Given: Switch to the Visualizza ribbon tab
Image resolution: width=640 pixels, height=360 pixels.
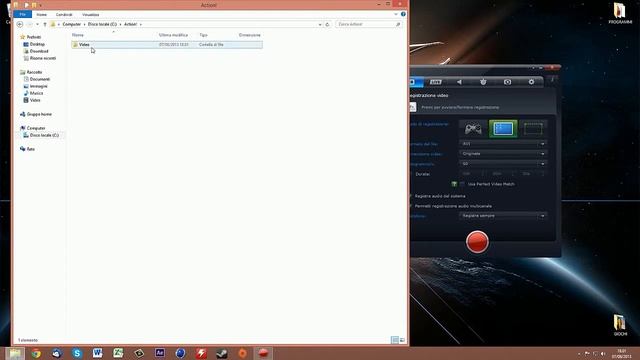Looking at the screenshot, I should pyautogui.click(x=91, y=14).
